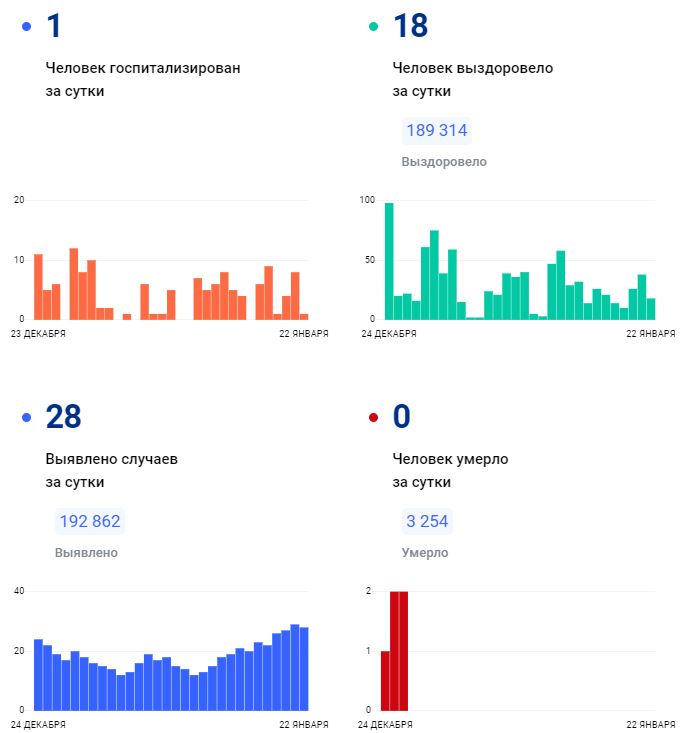Click the gray label "Выздоровело"

[x=444, y=162]
